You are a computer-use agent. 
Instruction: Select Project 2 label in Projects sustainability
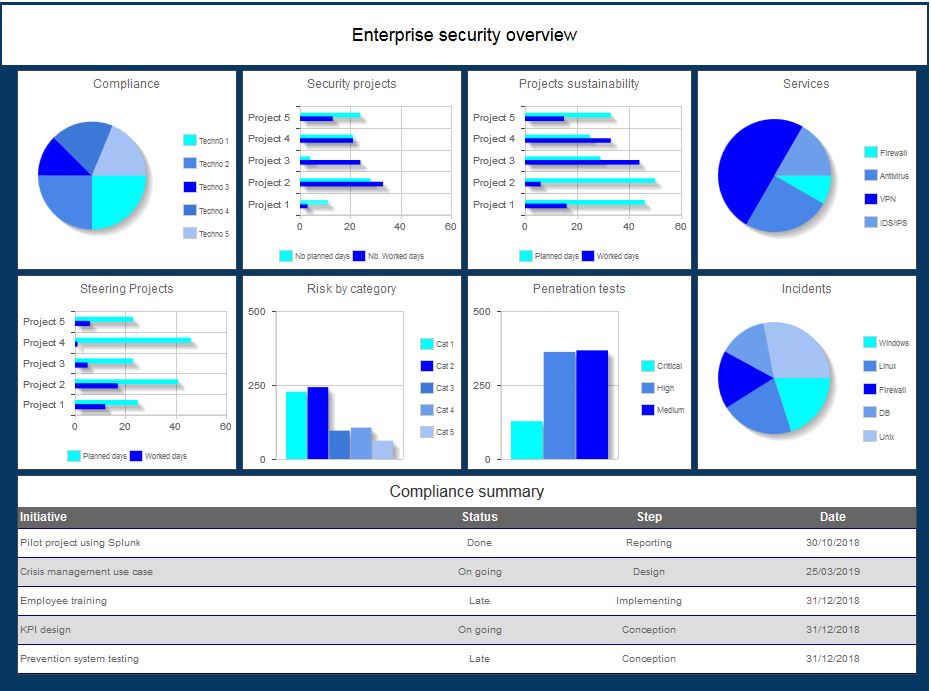tap(494, 182)
